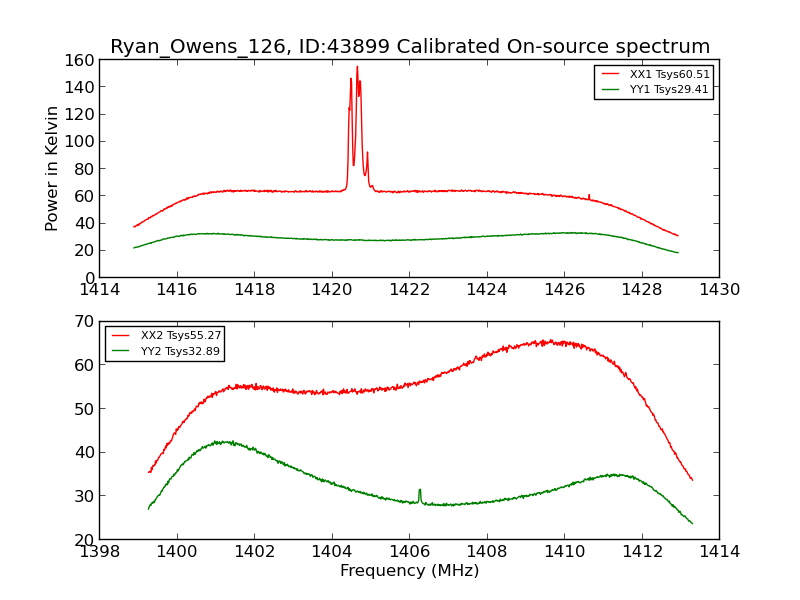Select the 'YY1 Tsys29.41' legend entry

[x=656, y=89]
